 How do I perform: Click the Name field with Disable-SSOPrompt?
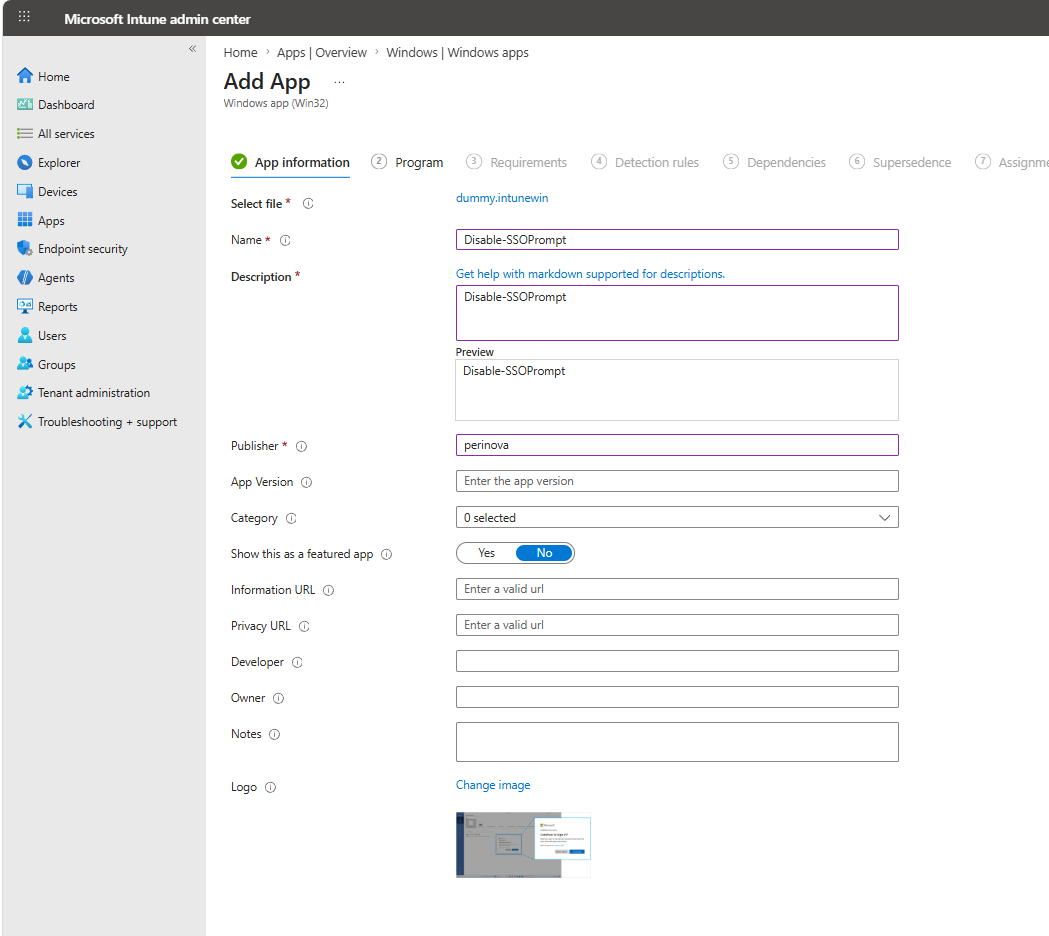coord(677,240)
